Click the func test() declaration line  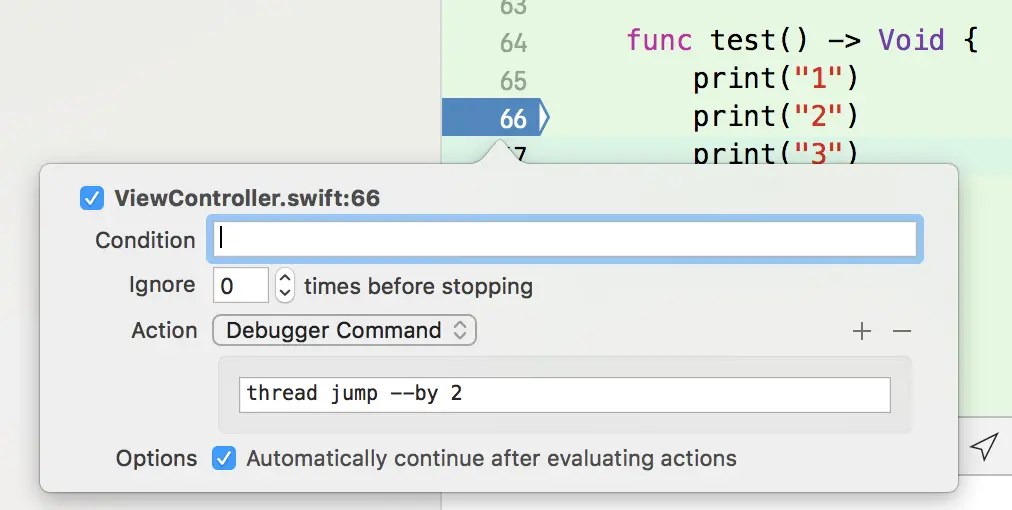point(802,41)
